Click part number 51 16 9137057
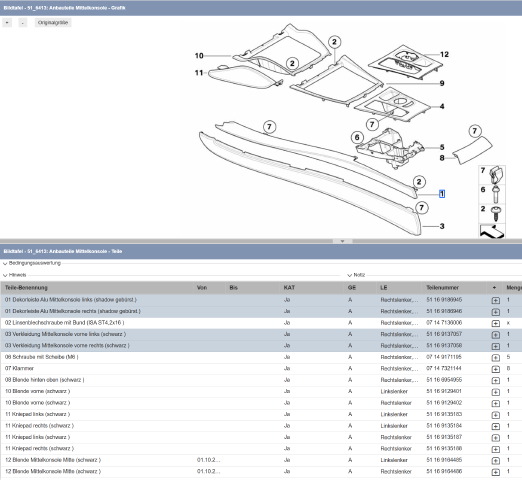The image size is (522, 480). point(444,334)
